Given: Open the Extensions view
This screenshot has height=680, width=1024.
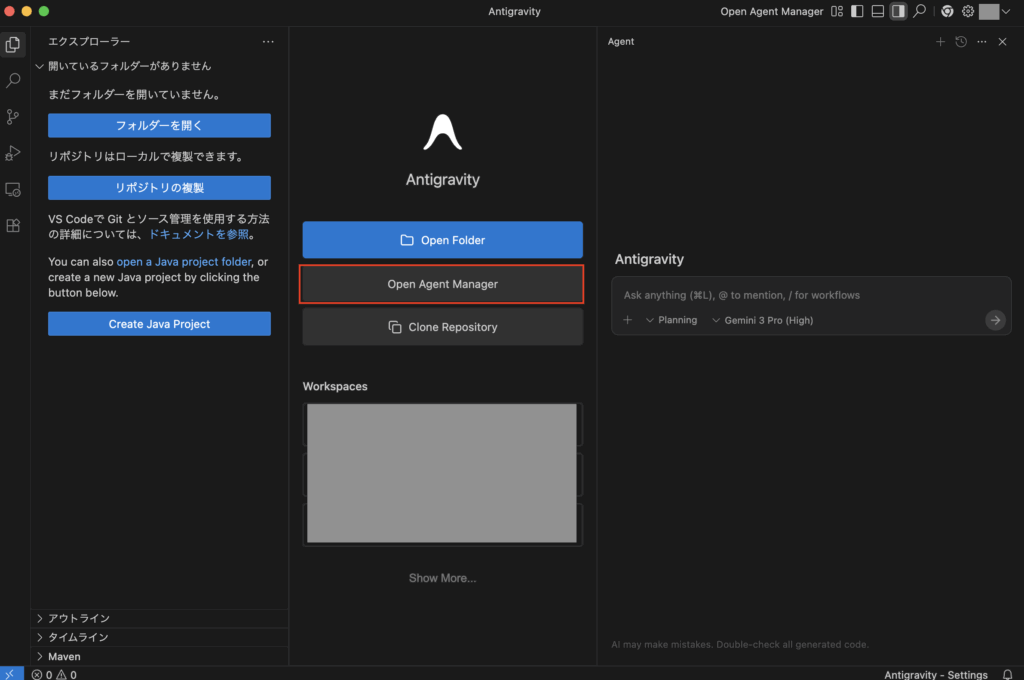Looking at the screenshot, I should click(13, 226).
